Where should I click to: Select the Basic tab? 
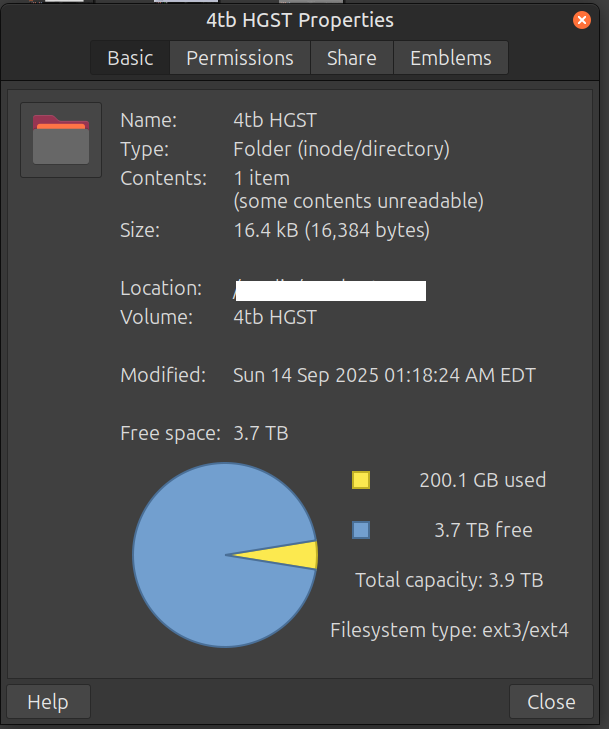(x=130, y=58)
